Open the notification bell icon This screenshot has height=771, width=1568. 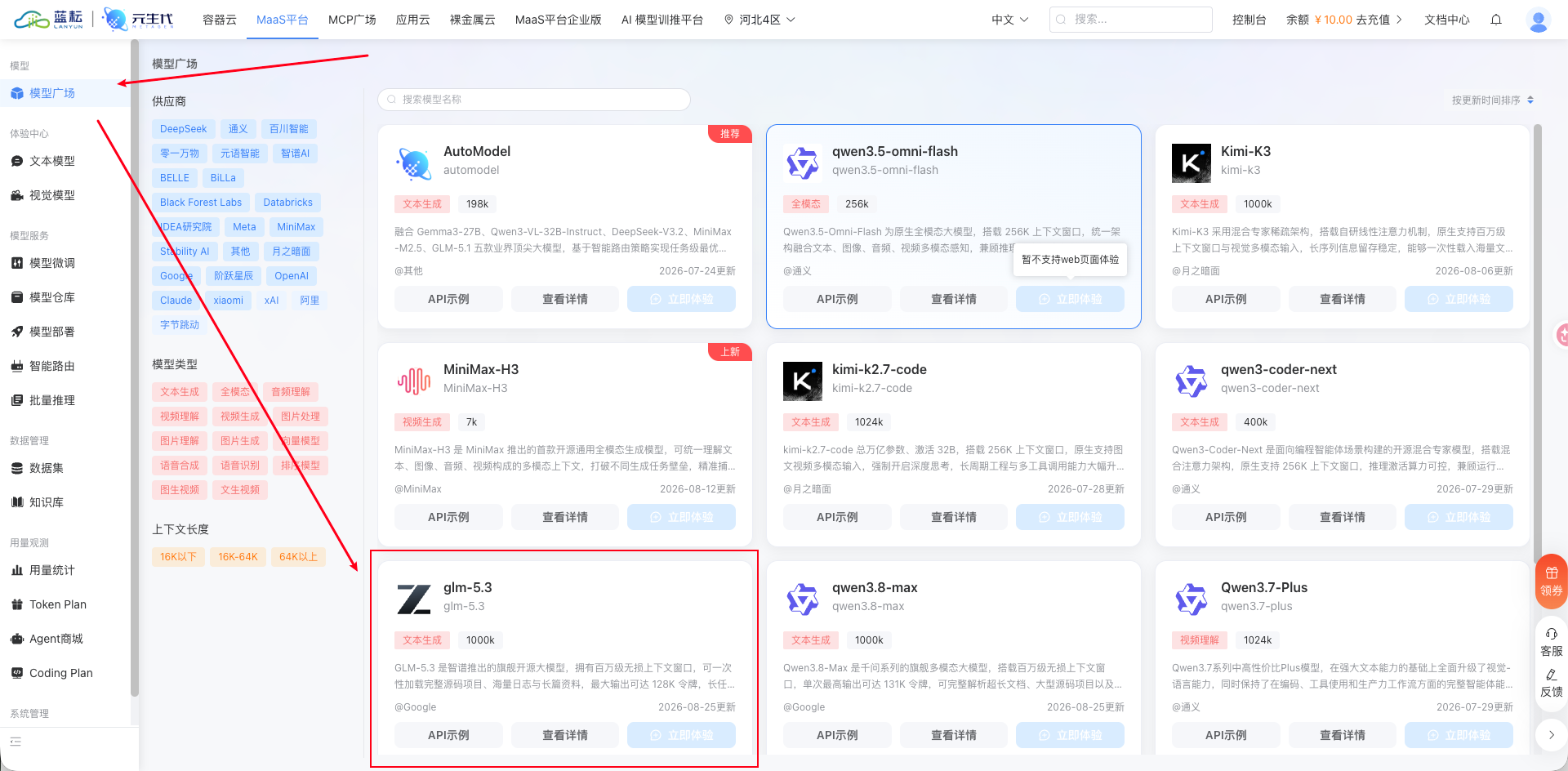(x=1496, y=20)
